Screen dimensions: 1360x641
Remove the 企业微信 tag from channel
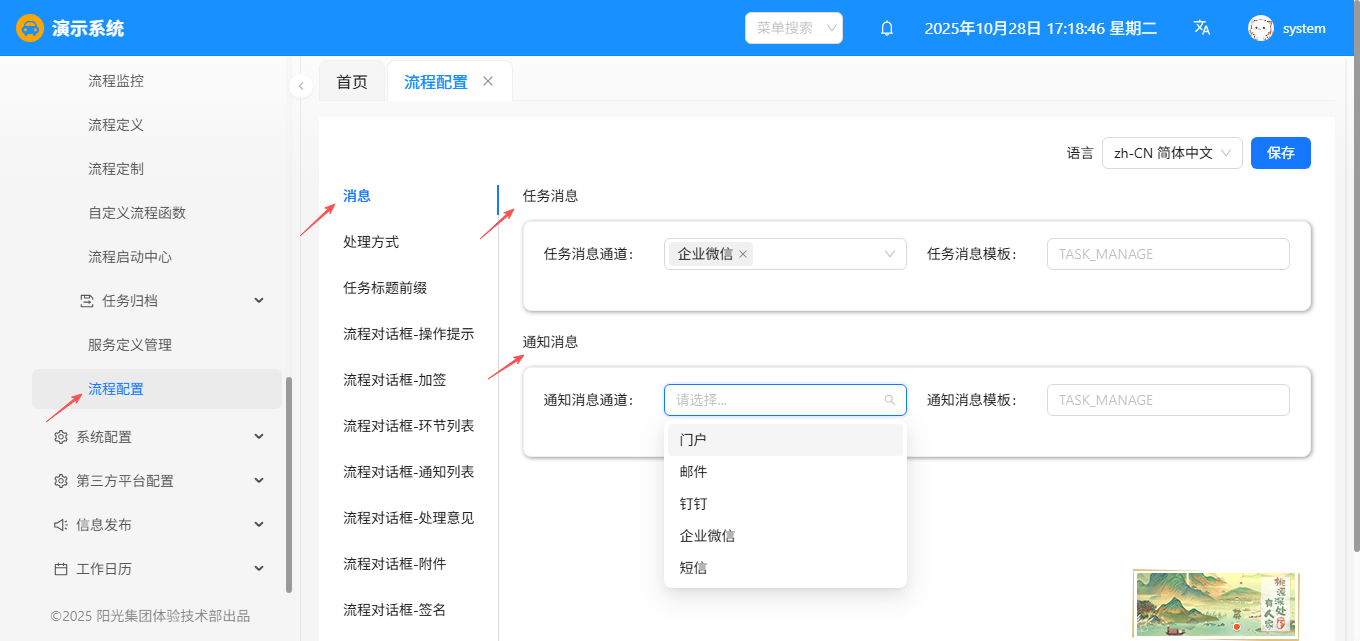(743, 254)
